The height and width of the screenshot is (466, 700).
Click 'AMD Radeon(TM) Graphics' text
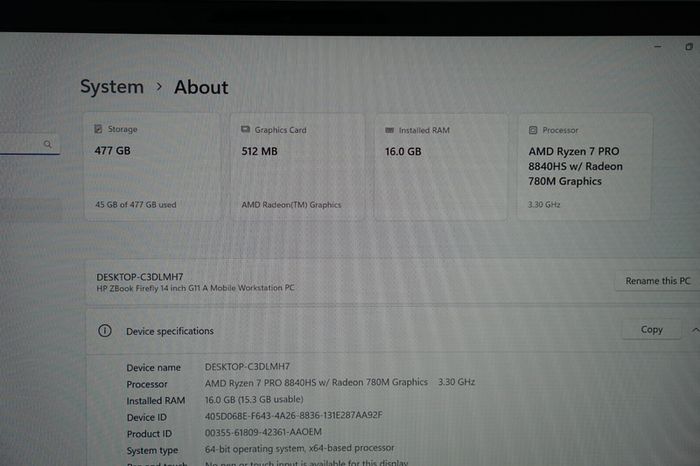tap(291, 204)
